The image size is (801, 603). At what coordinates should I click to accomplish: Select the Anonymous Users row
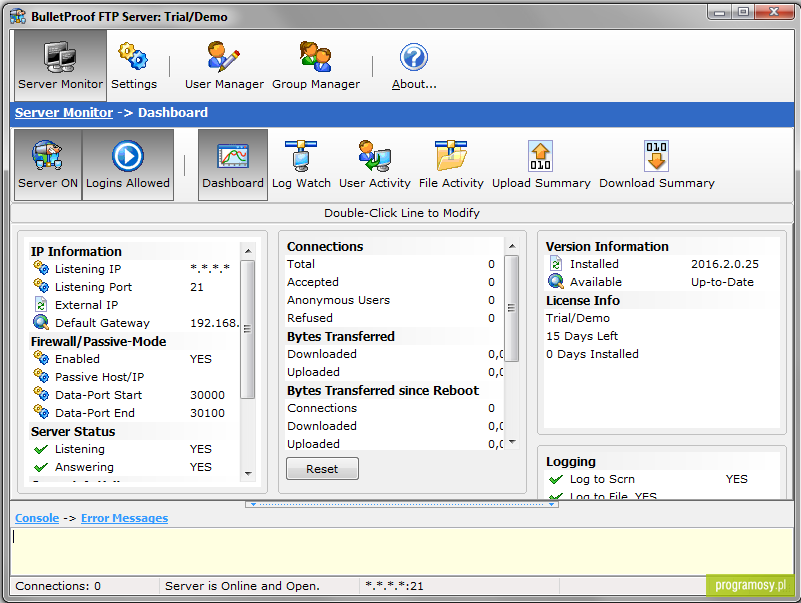coord(394,300)
